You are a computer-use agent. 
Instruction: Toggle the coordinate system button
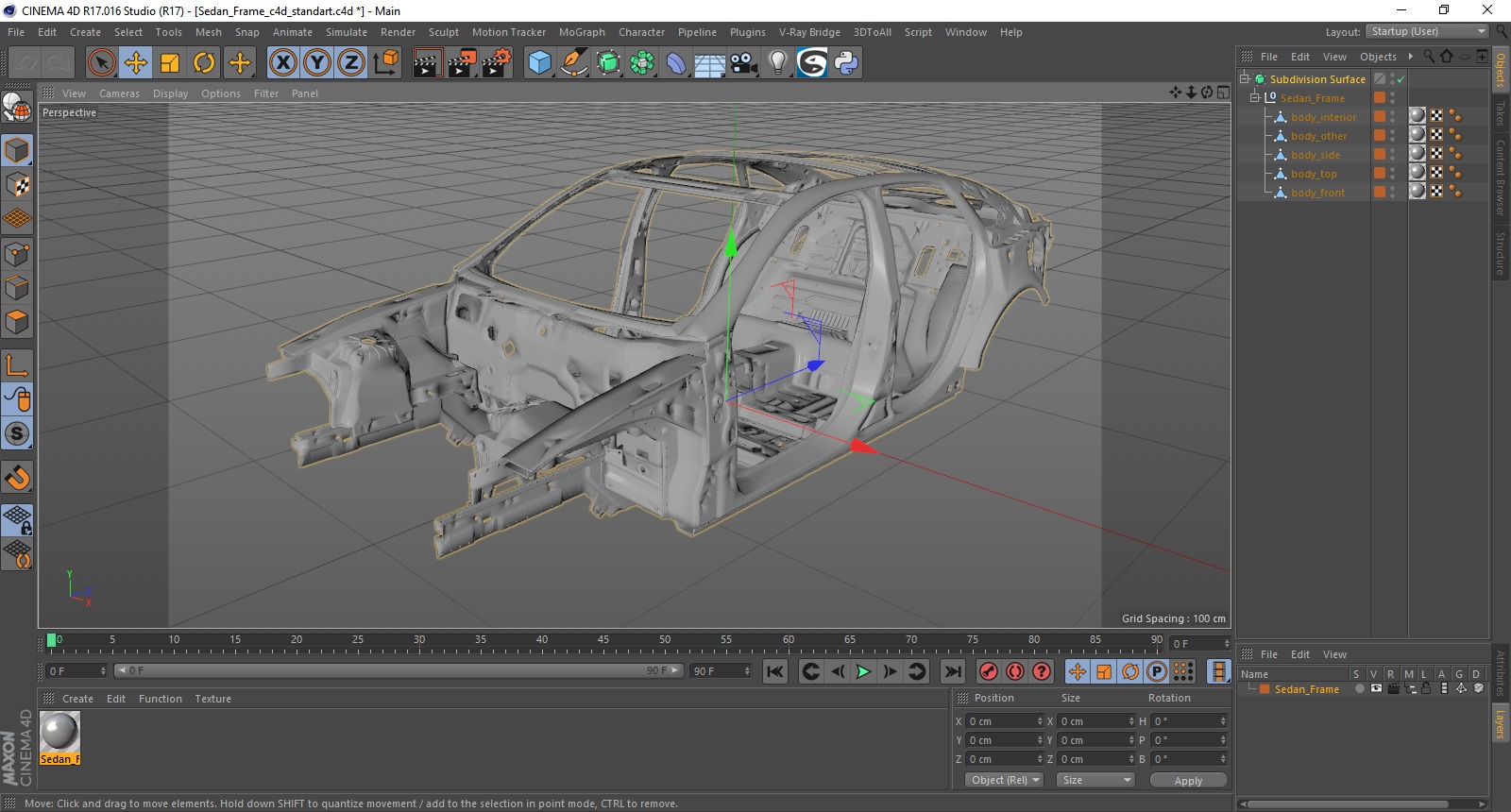click(385, 63)
